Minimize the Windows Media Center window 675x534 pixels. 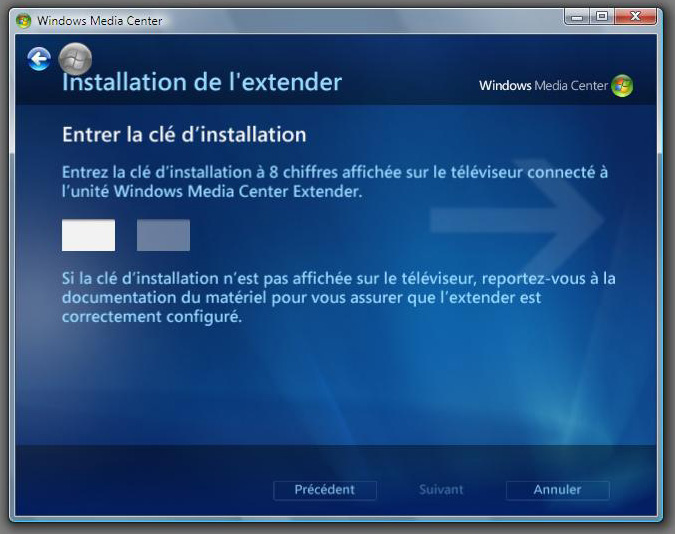point(577,17)
